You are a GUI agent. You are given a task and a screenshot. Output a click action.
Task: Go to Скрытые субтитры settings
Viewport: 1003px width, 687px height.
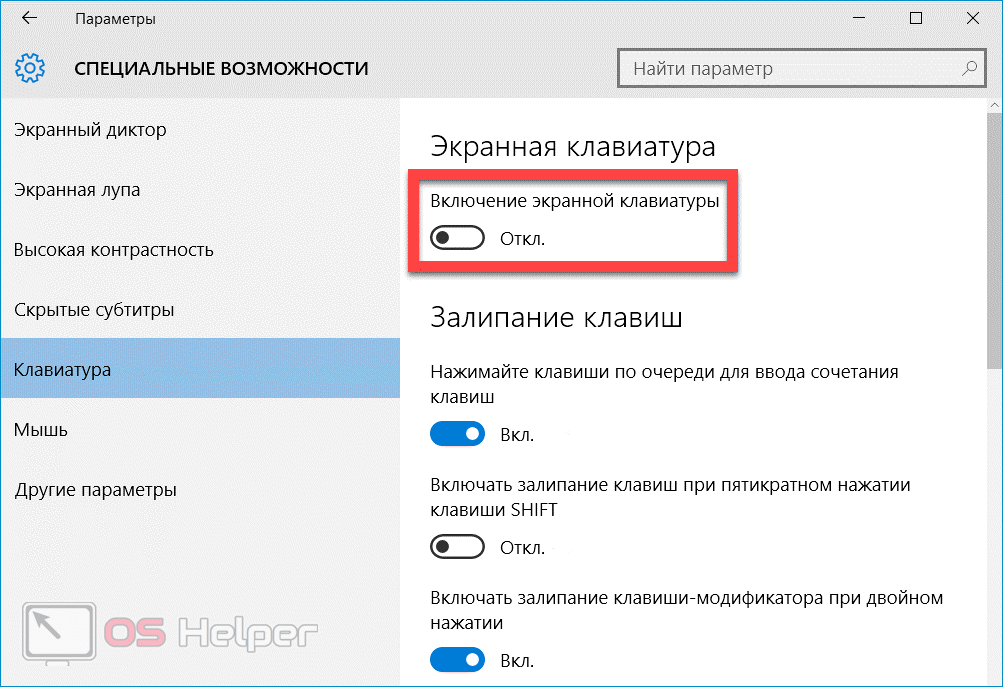(x=94, y=310)
